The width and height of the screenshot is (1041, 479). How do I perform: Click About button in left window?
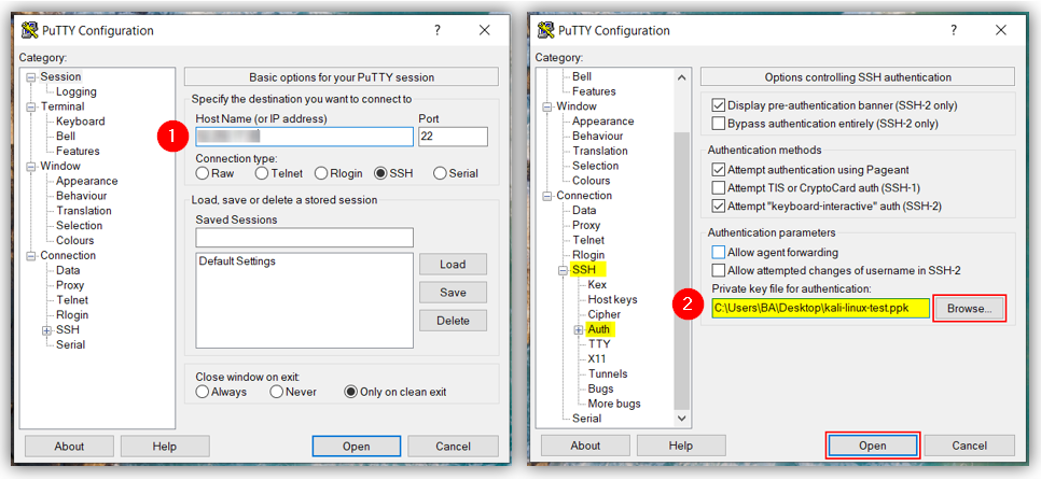[x=69, y=446]
